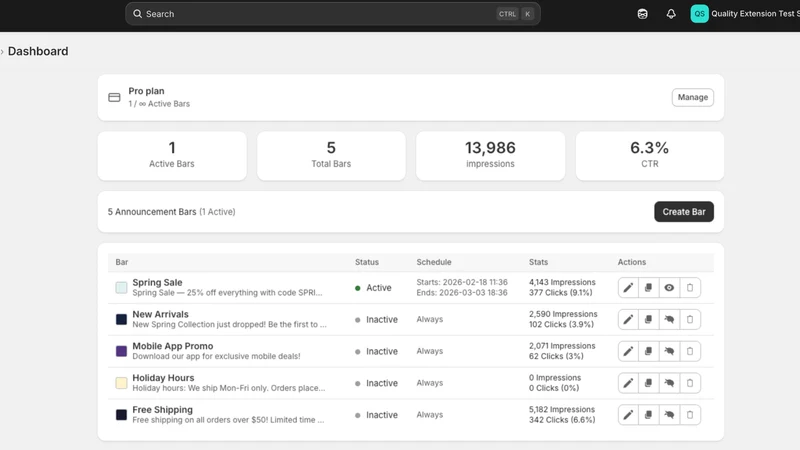Click the Schedule column header
The width and height of the screenshot is (800, 450).
434,262
